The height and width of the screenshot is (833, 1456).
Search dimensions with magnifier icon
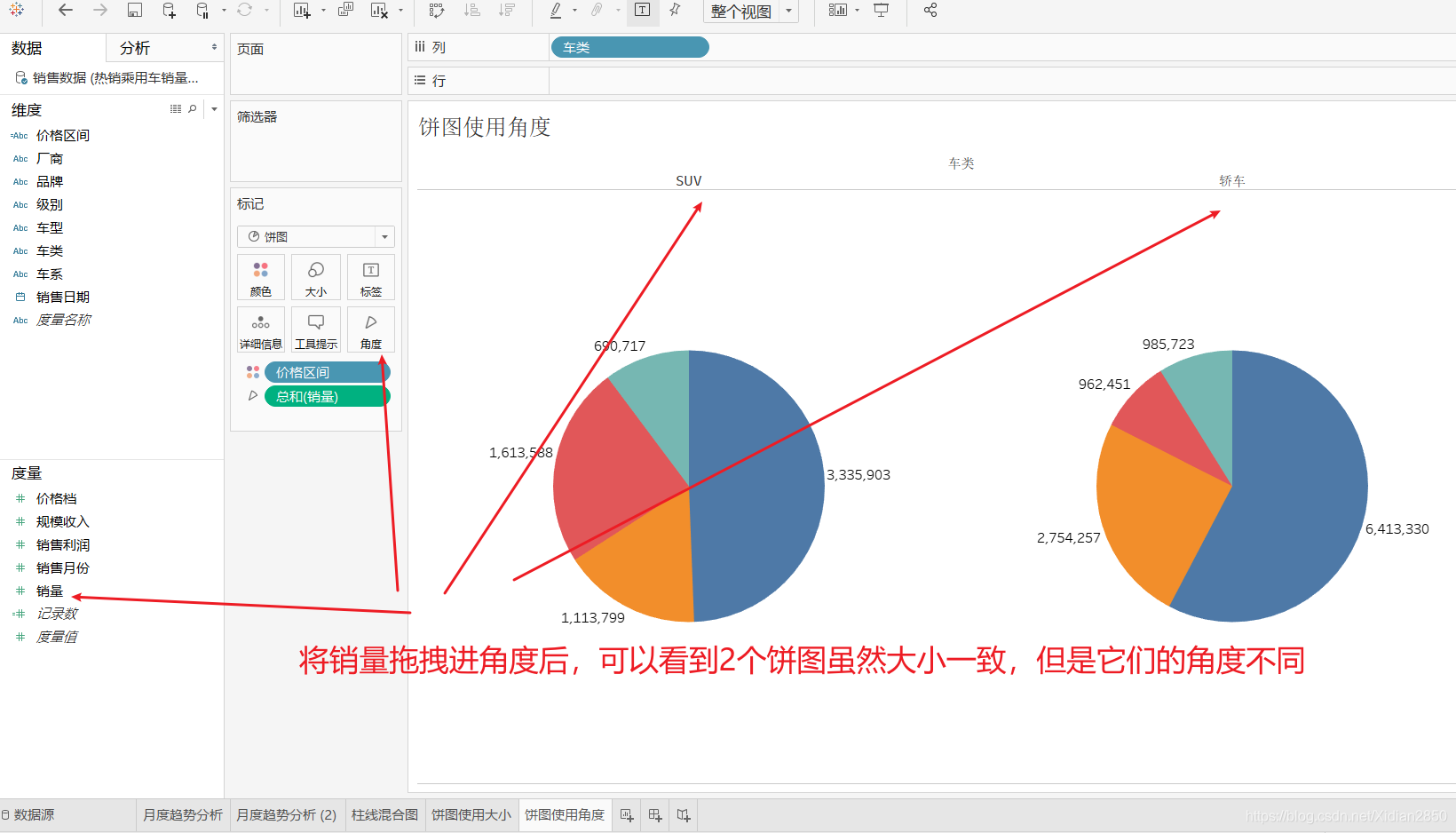(x=193, y=109)
